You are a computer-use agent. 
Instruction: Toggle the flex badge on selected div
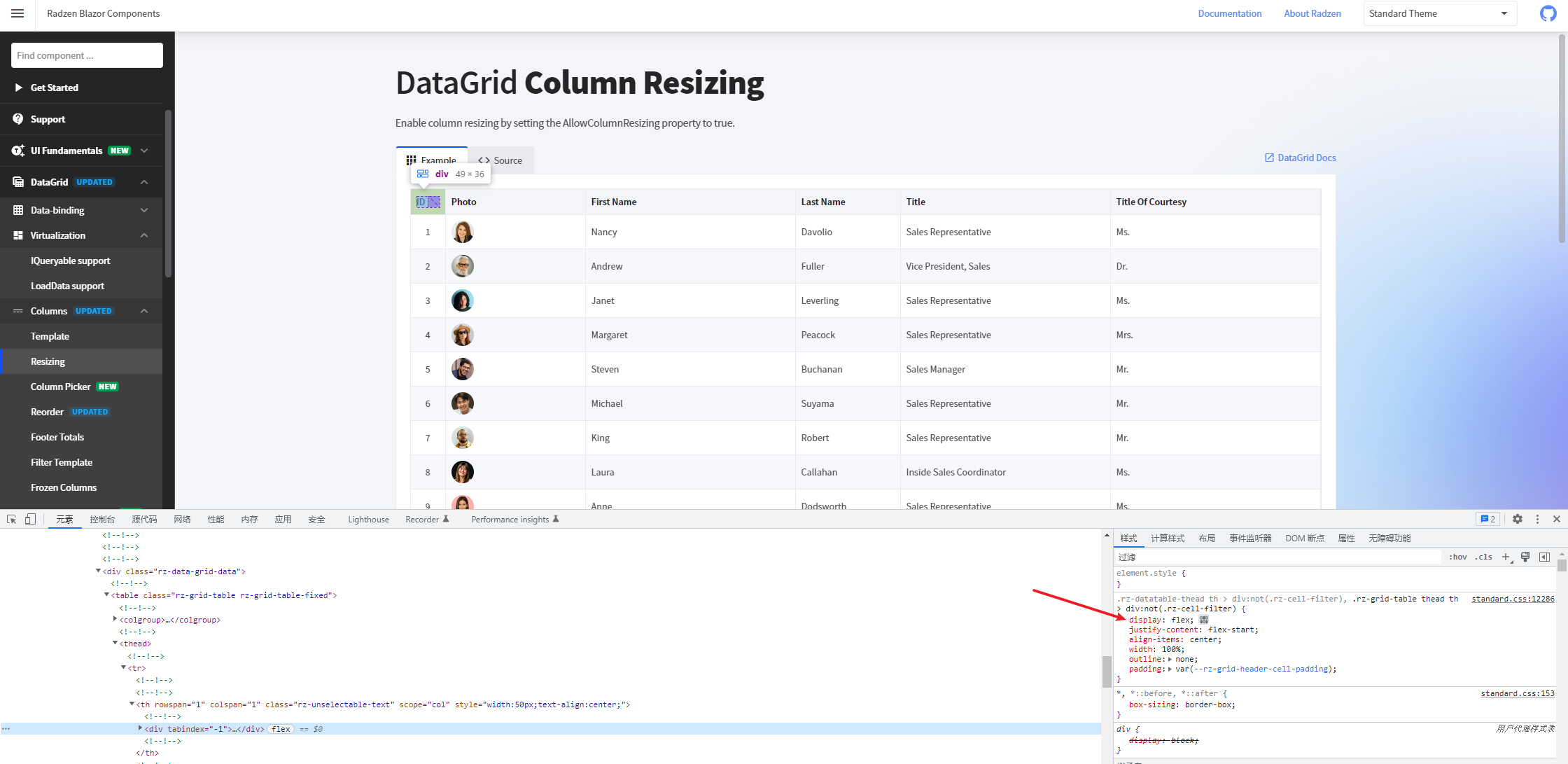(281, 729)
